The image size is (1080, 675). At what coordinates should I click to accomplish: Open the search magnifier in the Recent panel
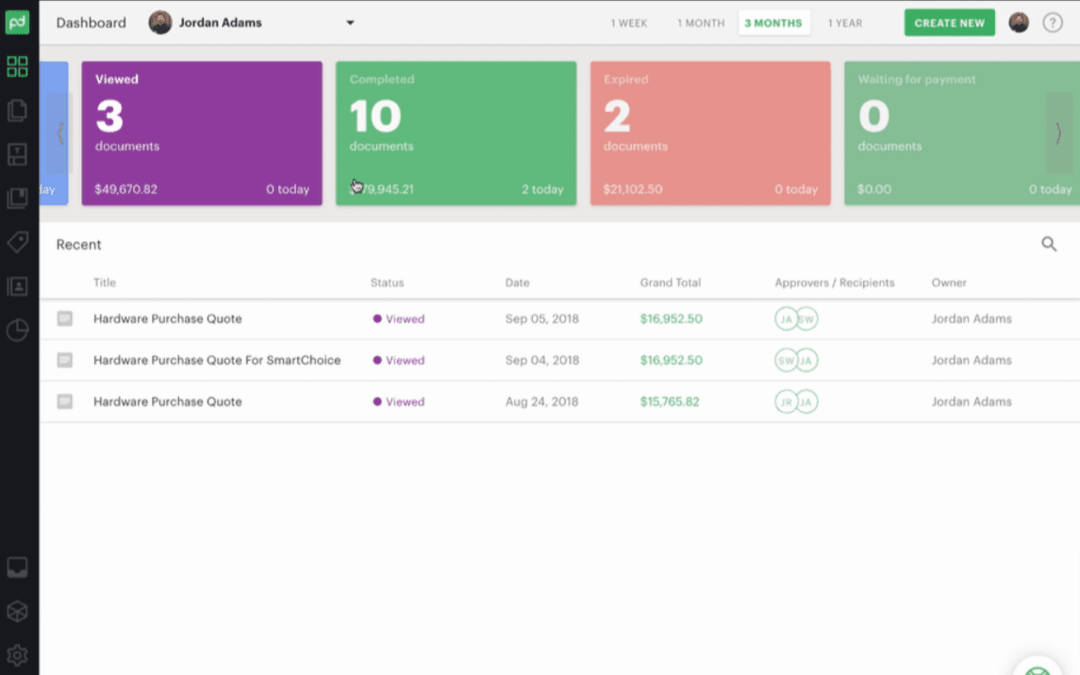coord(1049,243)
